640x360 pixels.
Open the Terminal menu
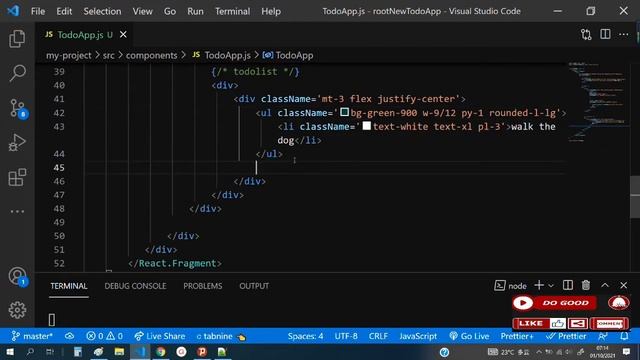[233, 11]
